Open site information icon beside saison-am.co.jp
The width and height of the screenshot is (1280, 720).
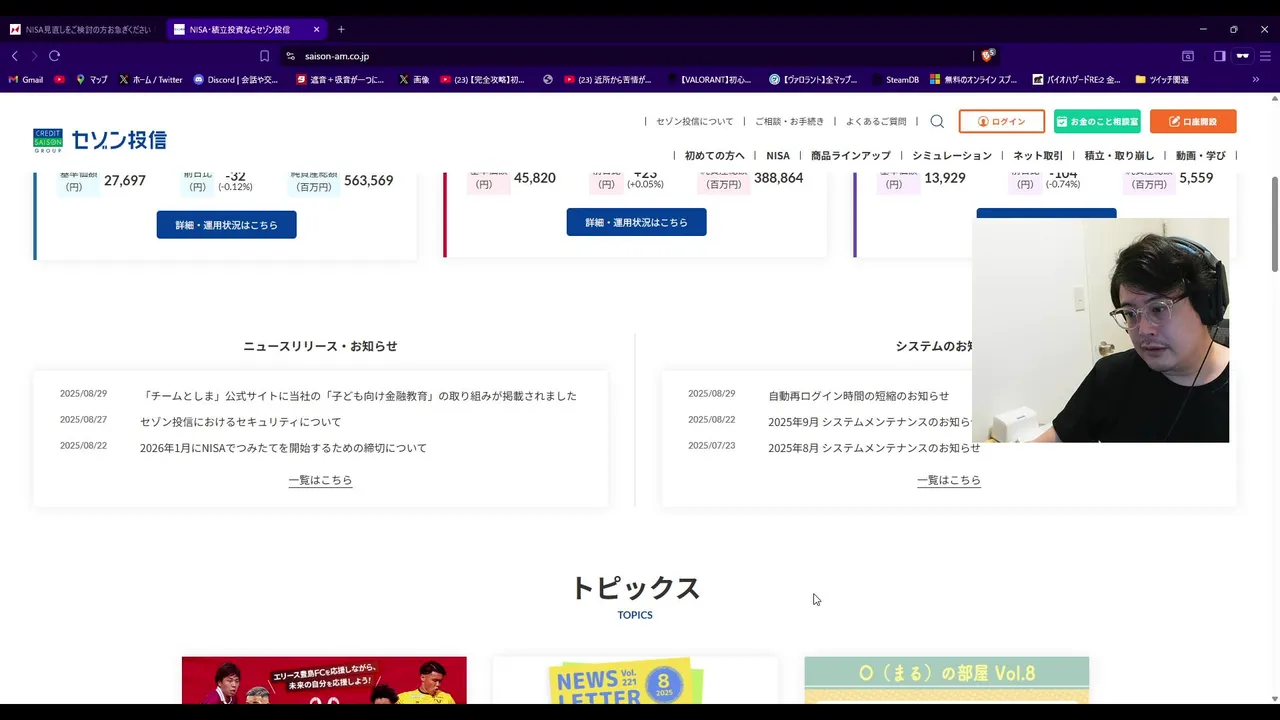[290, 56]
